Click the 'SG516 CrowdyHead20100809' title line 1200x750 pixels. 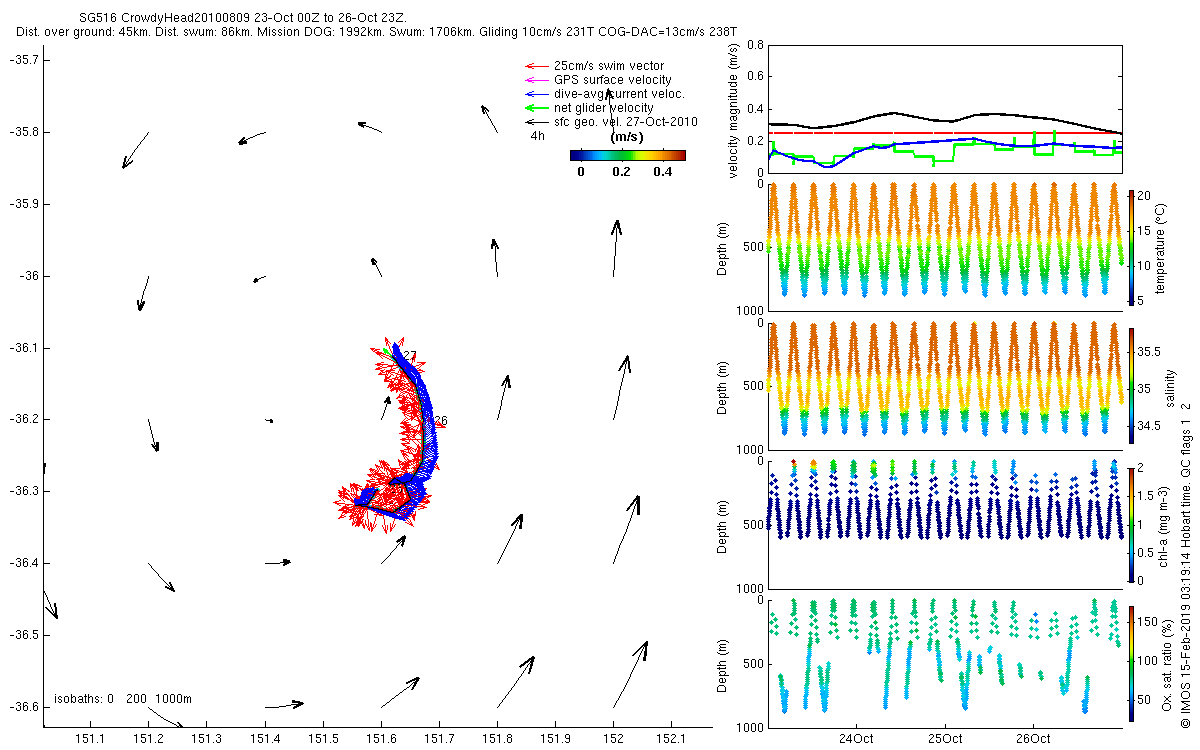pyautogui.click(x=243, y=19)
